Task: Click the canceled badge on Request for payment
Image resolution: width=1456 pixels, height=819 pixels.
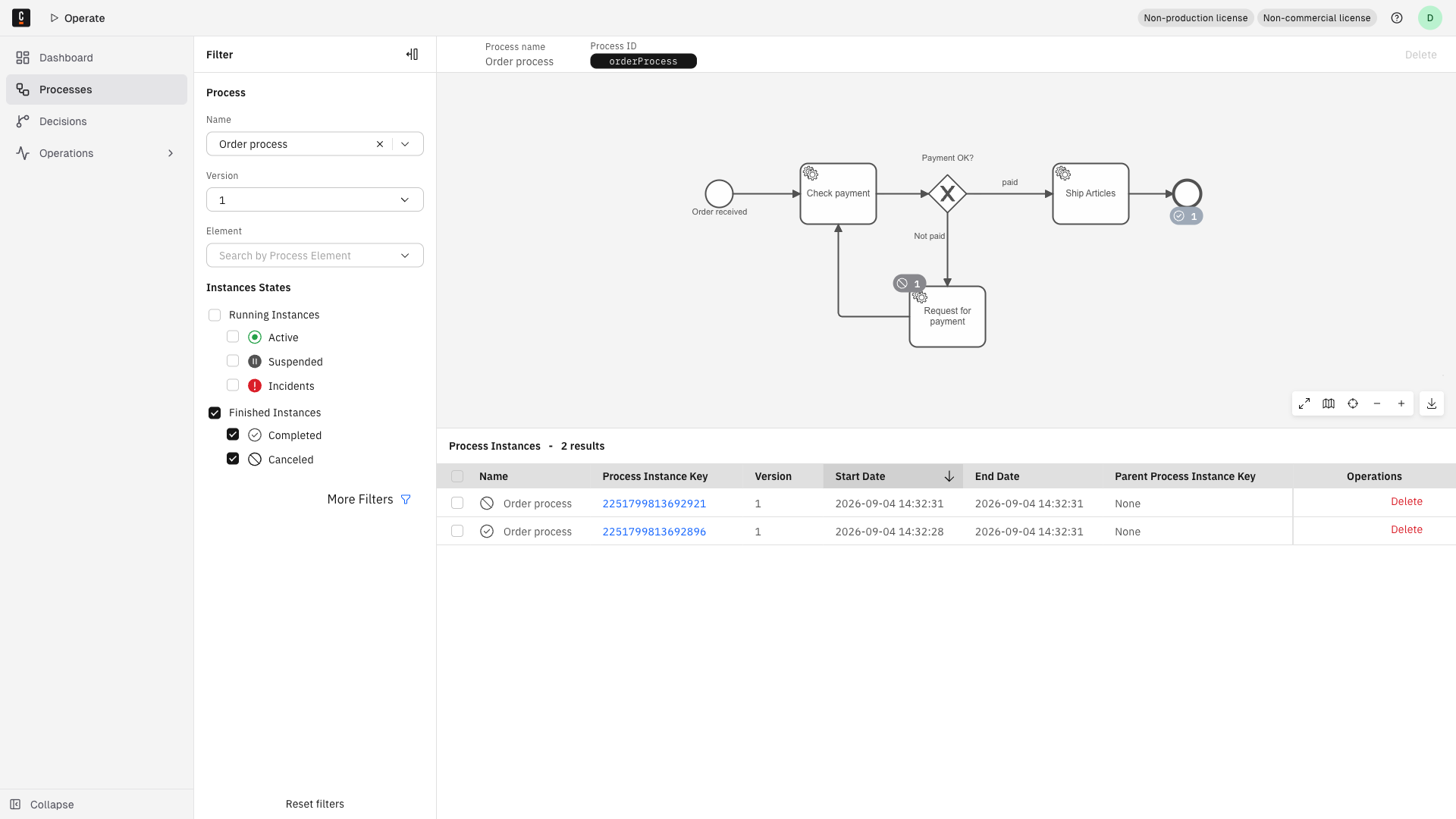Action: pyautogui.click(x=909, y=284)
